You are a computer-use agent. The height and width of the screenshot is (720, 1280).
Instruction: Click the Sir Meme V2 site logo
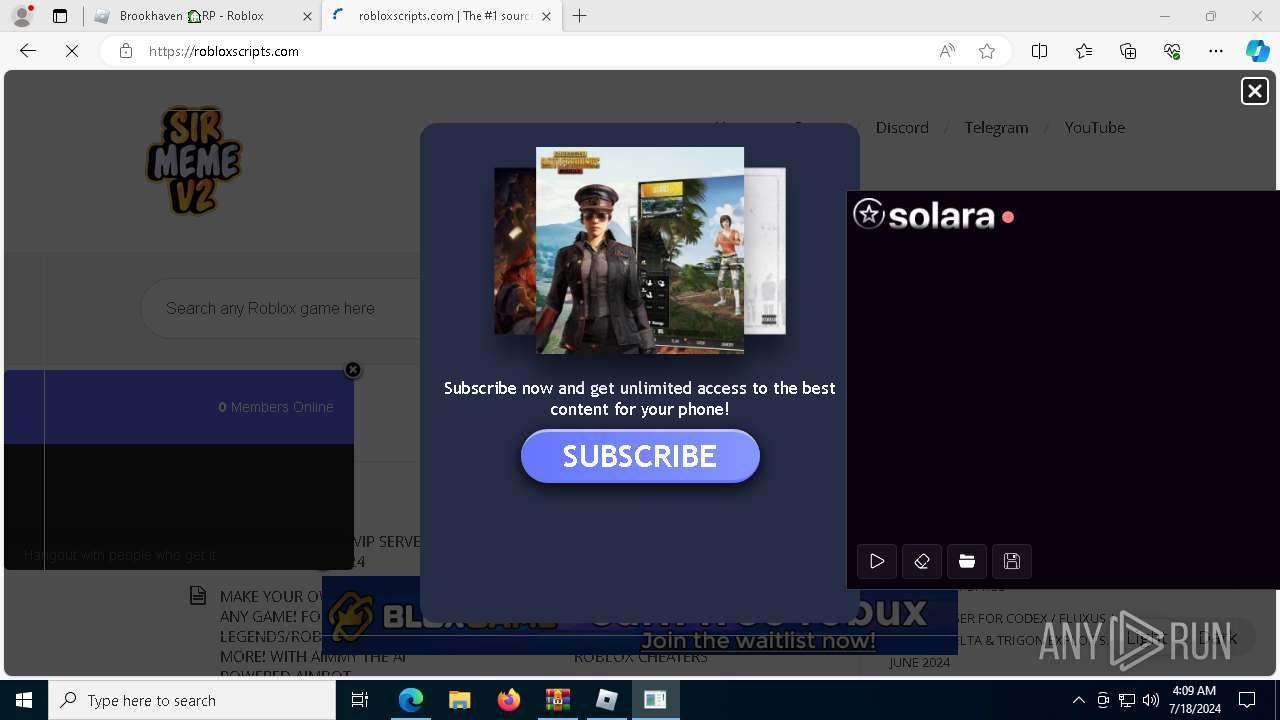[x=194, y=160]
